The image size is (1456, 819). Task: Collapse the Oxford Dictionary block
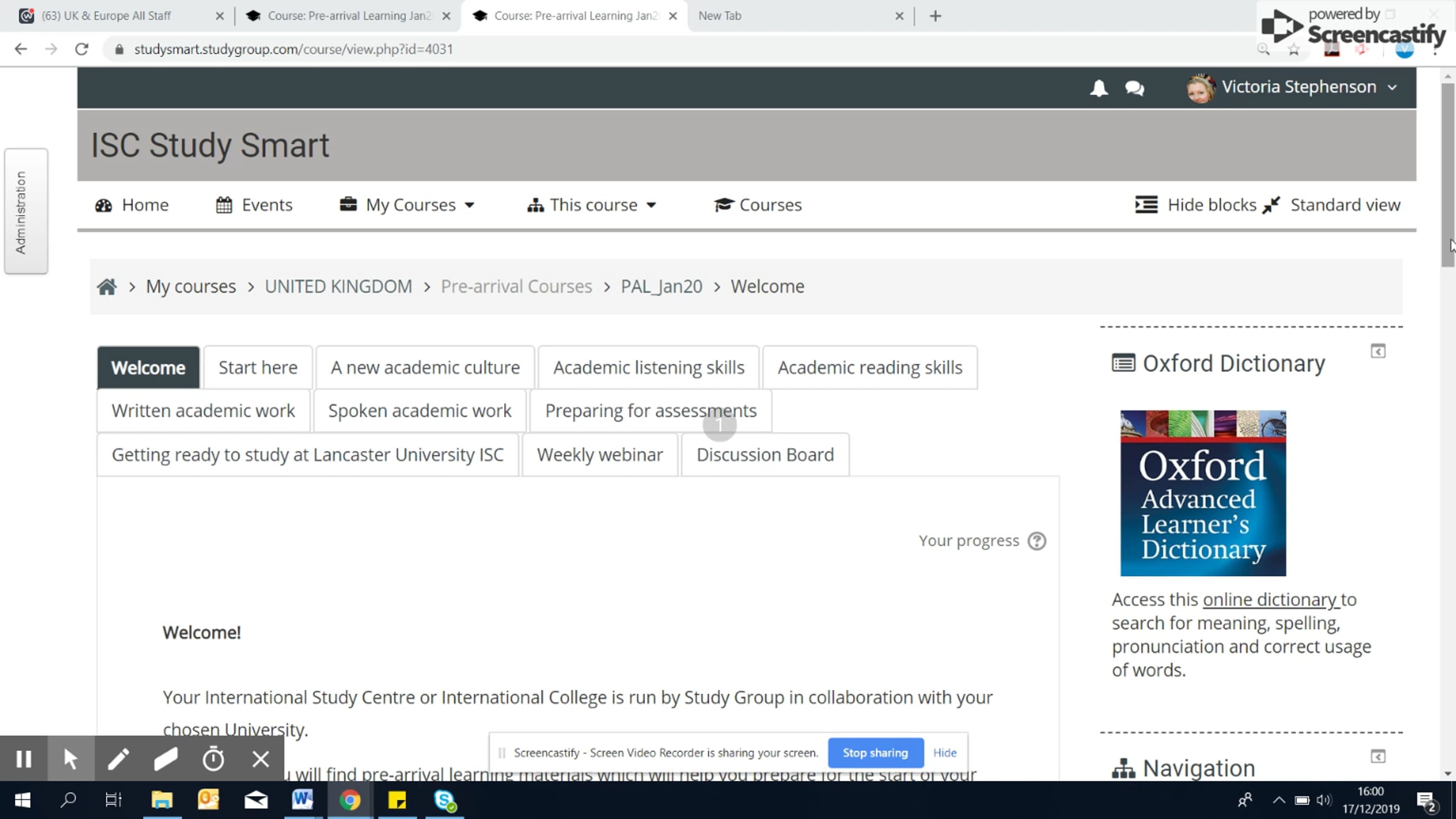pyautogui.click(x=1378, y=351)
